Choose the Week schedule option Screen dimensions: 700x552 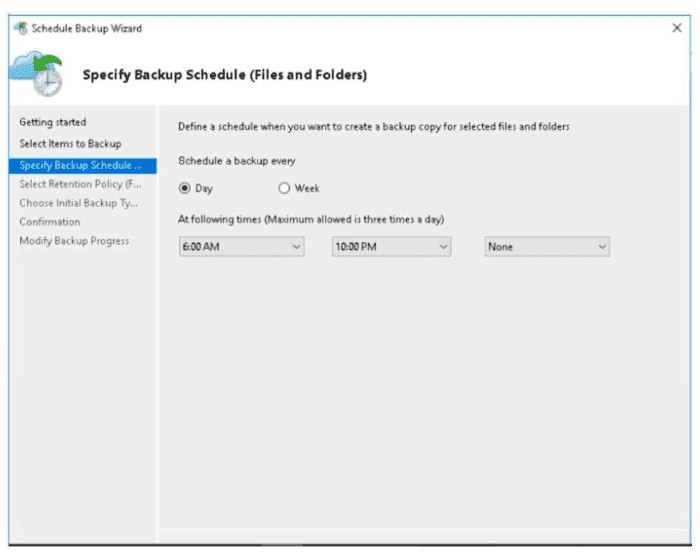pos(284,188)
